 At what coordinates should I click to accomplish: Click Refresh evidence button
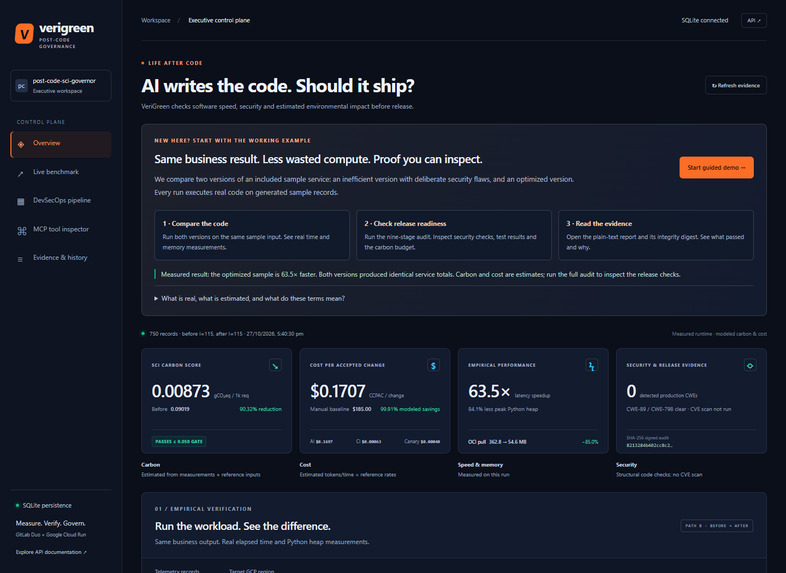pos(736,86)
